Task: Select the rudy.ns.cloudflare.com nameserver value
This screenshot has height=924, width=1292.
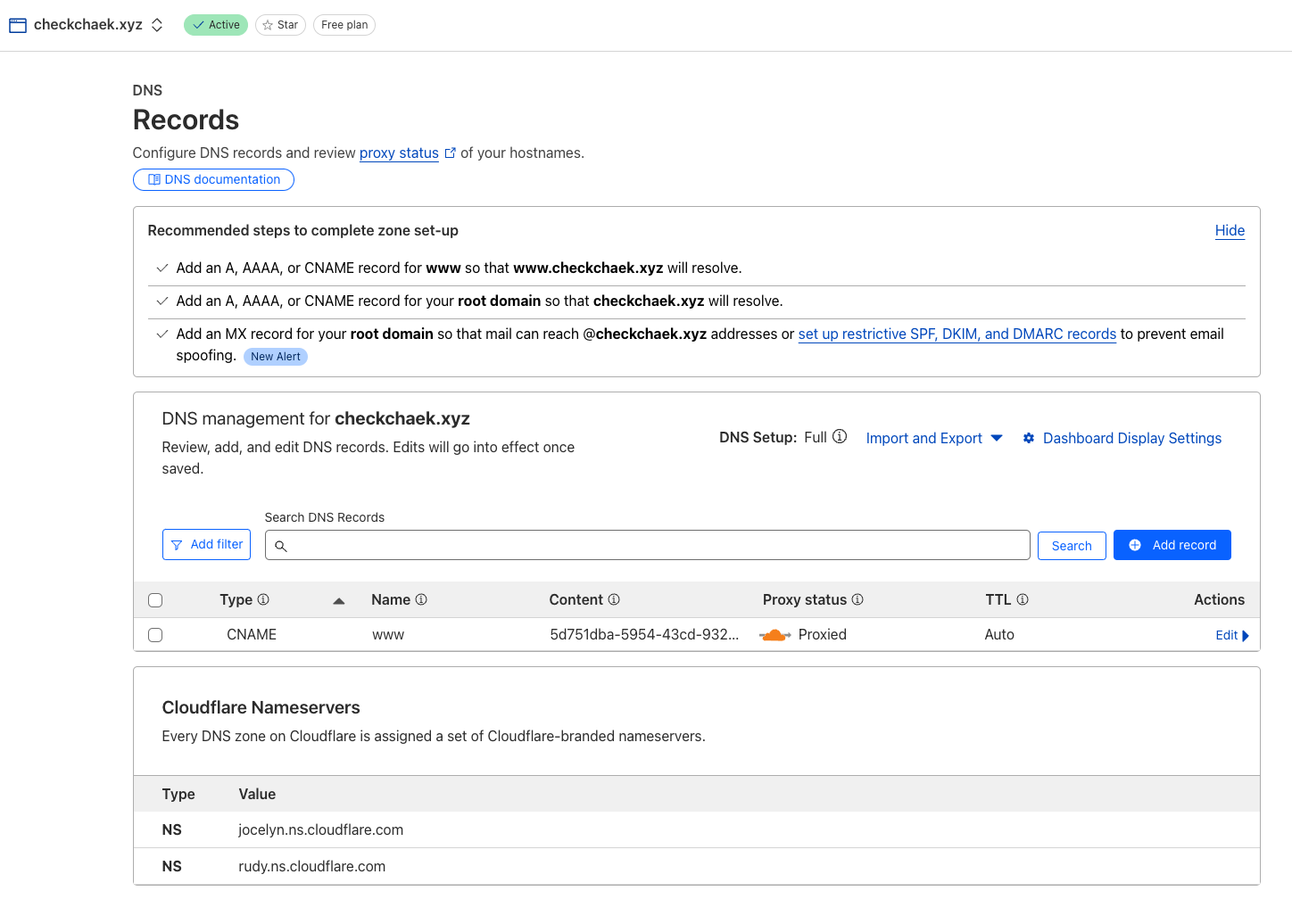Action: tap(312, 867)
